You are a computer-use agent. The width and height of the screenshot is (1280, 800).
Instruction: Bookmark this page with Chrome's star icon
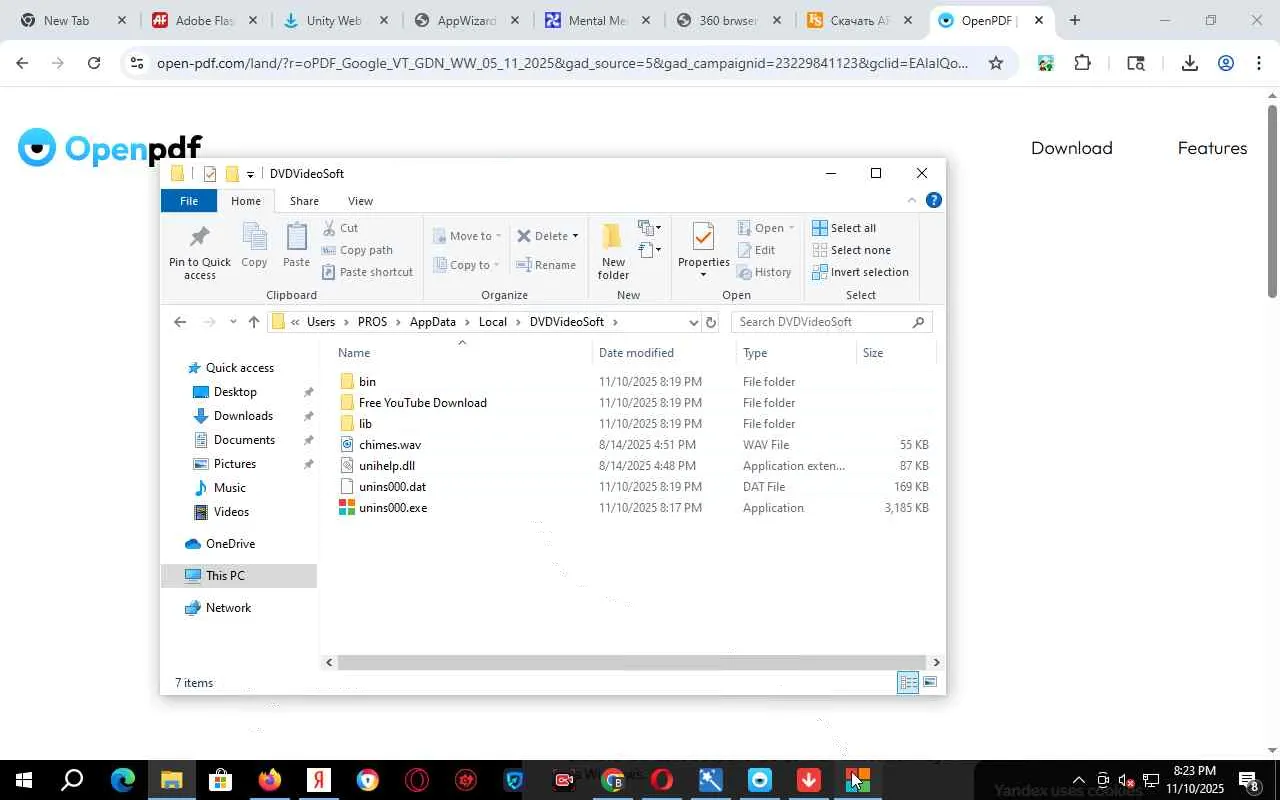(996, 63)
